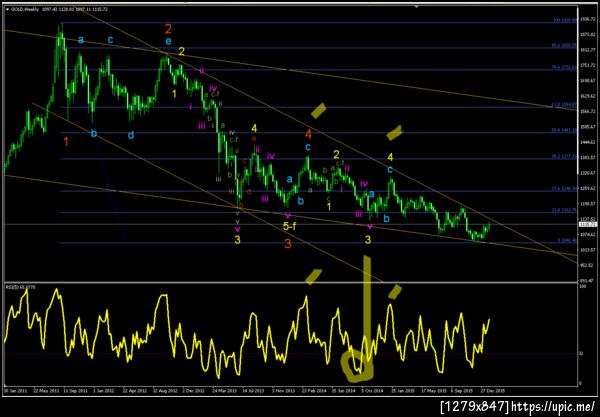Image resolution: width=600 pixels, height=417 pixels.
Task: Select the red wave label 1
Action: coord(66,142)
